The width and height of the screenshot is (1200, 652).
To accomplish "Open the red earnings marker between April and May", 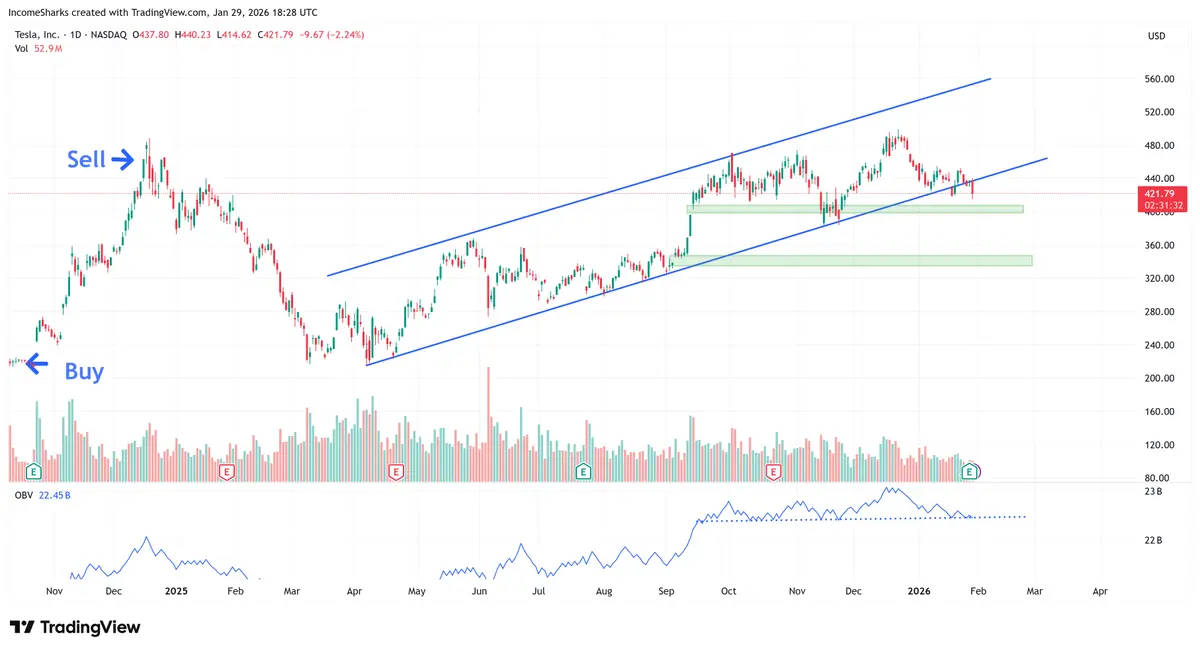I will [x=396, y=470].
